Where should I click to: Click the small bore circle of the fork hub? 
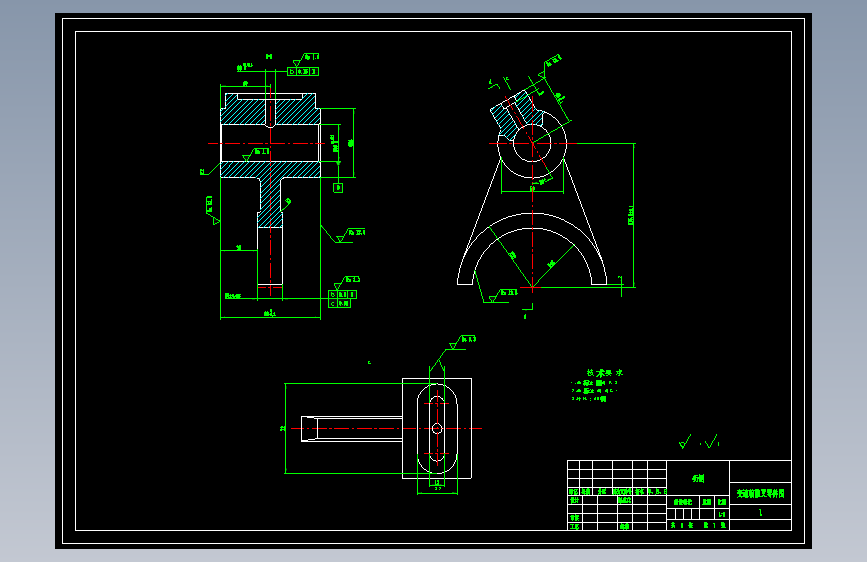coord(532,143)
